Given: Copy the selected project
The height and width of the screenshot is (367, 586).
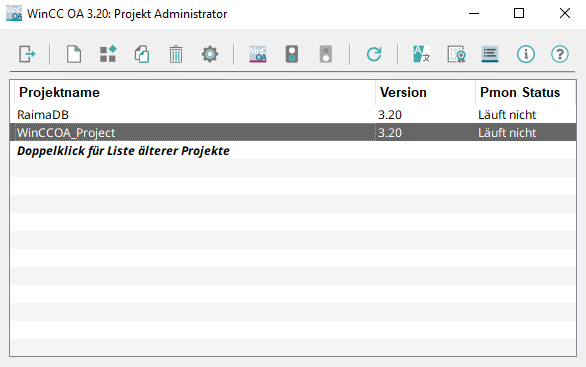Looking at the screenshot, I should (x=142, y=54).
